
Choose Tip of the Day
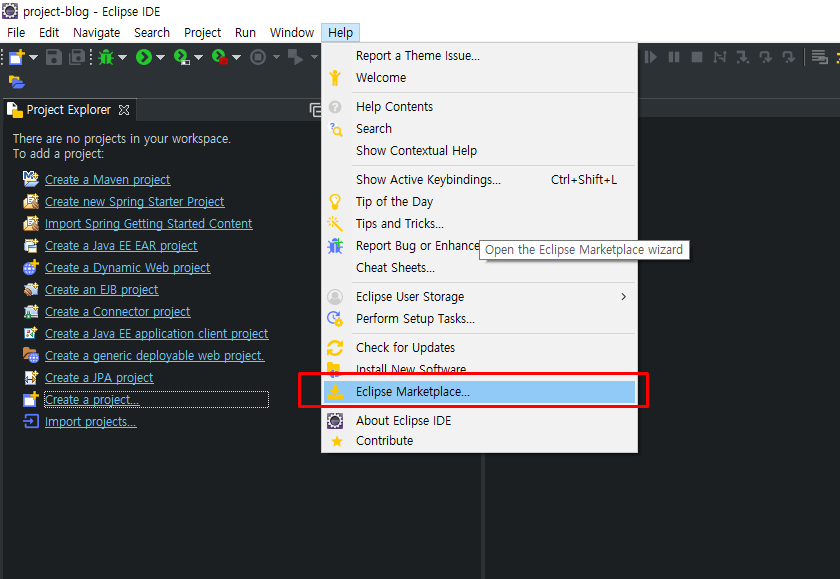click(x=479, y=201)
